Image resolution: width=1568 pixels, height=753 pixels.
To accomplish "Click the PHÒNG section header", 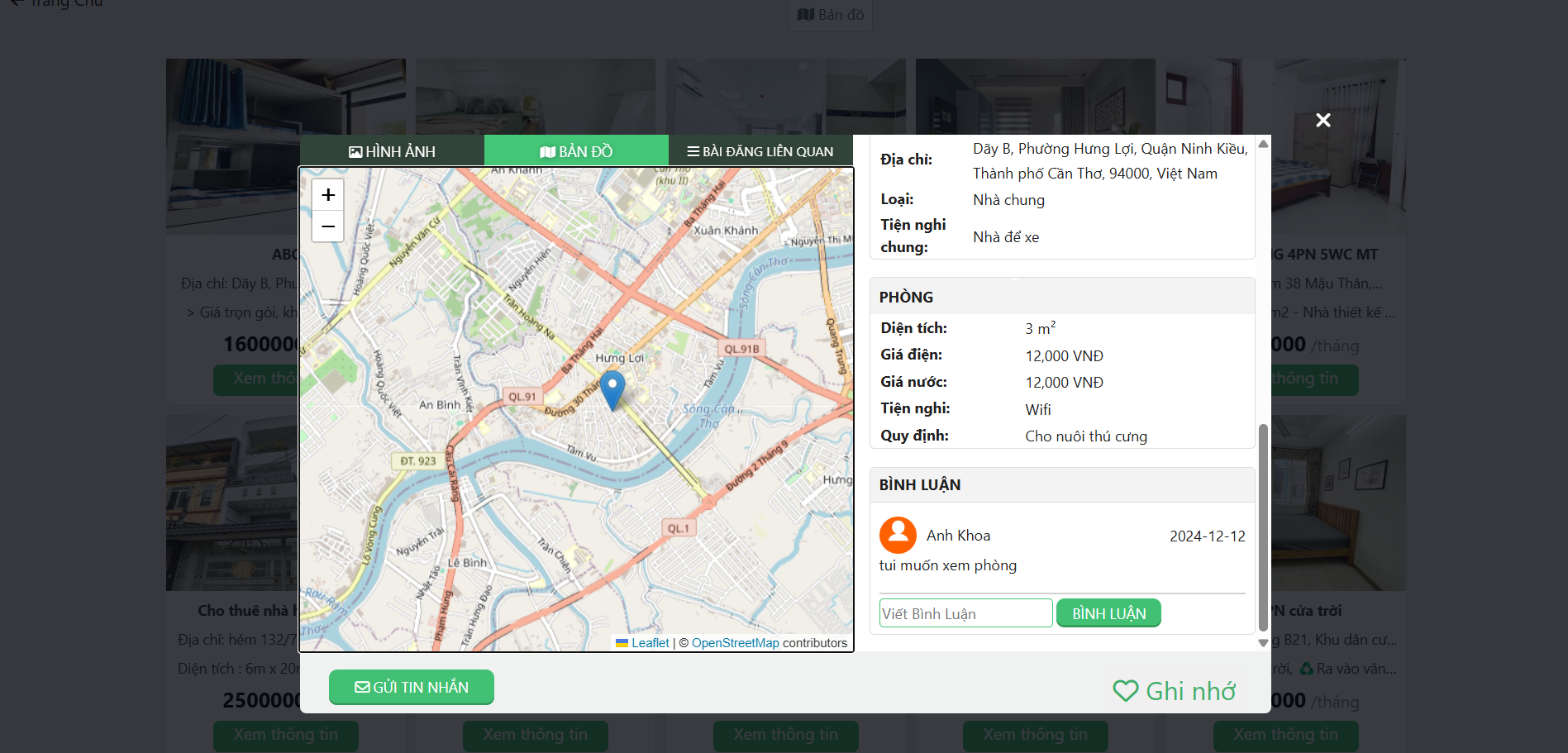I will coord(1062,297).
